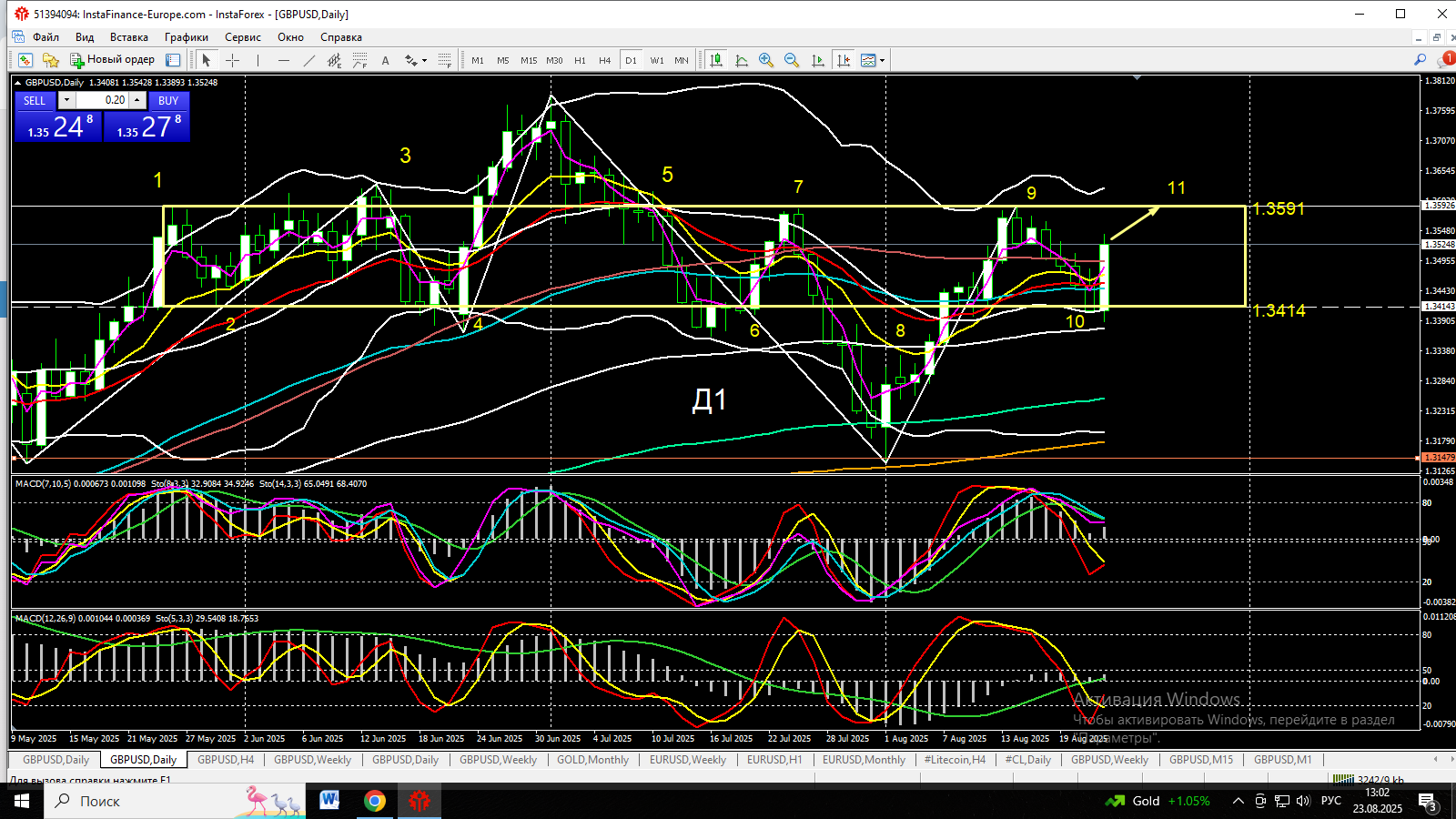The height and width of the screenshot is (819, 1456).
Task: Open the chart templates dropdown arrow
Action: [882, 61]
